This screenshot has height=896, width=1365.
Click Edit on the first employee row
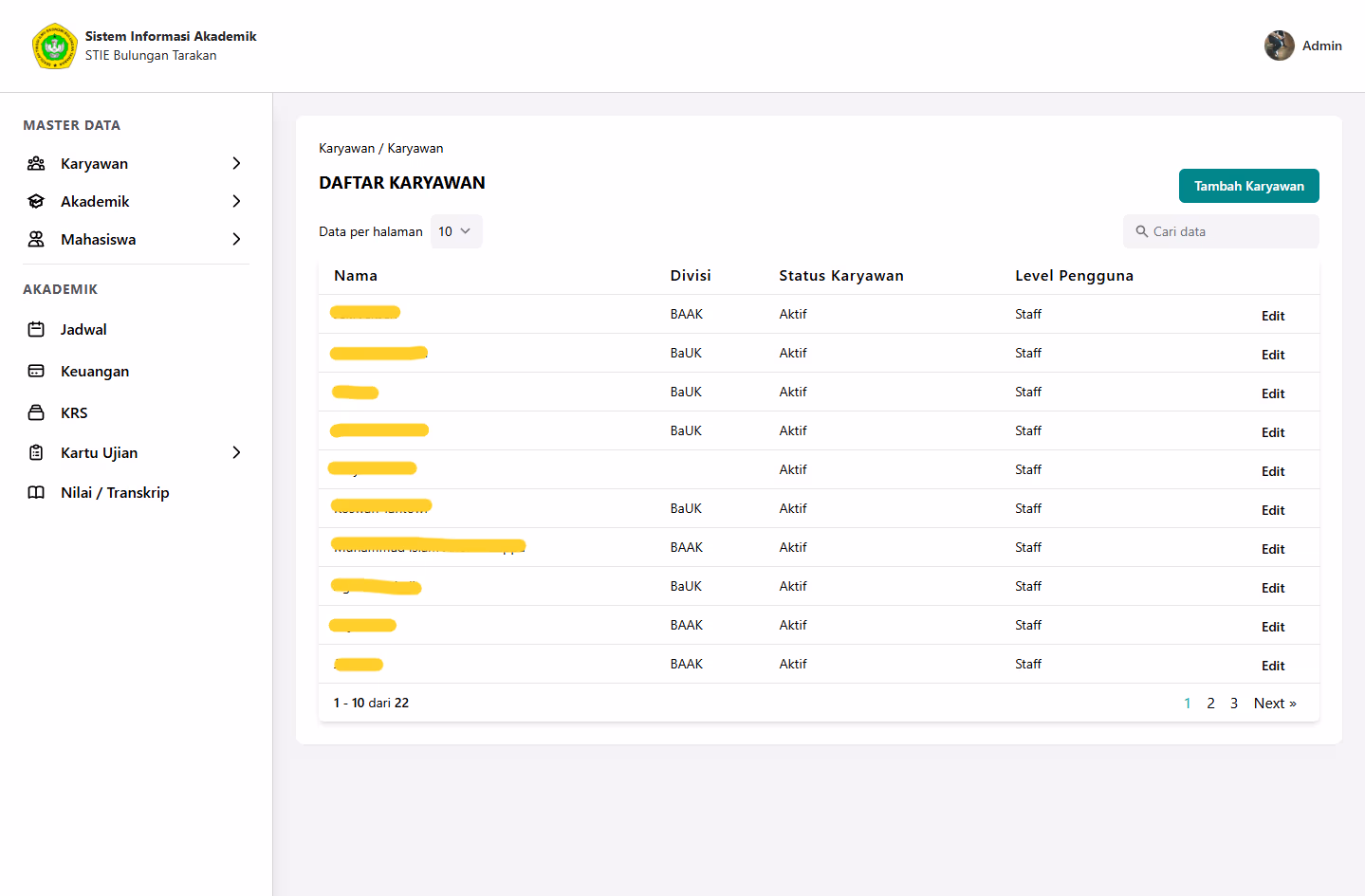pyautogui.click(x=1272, y=316)
